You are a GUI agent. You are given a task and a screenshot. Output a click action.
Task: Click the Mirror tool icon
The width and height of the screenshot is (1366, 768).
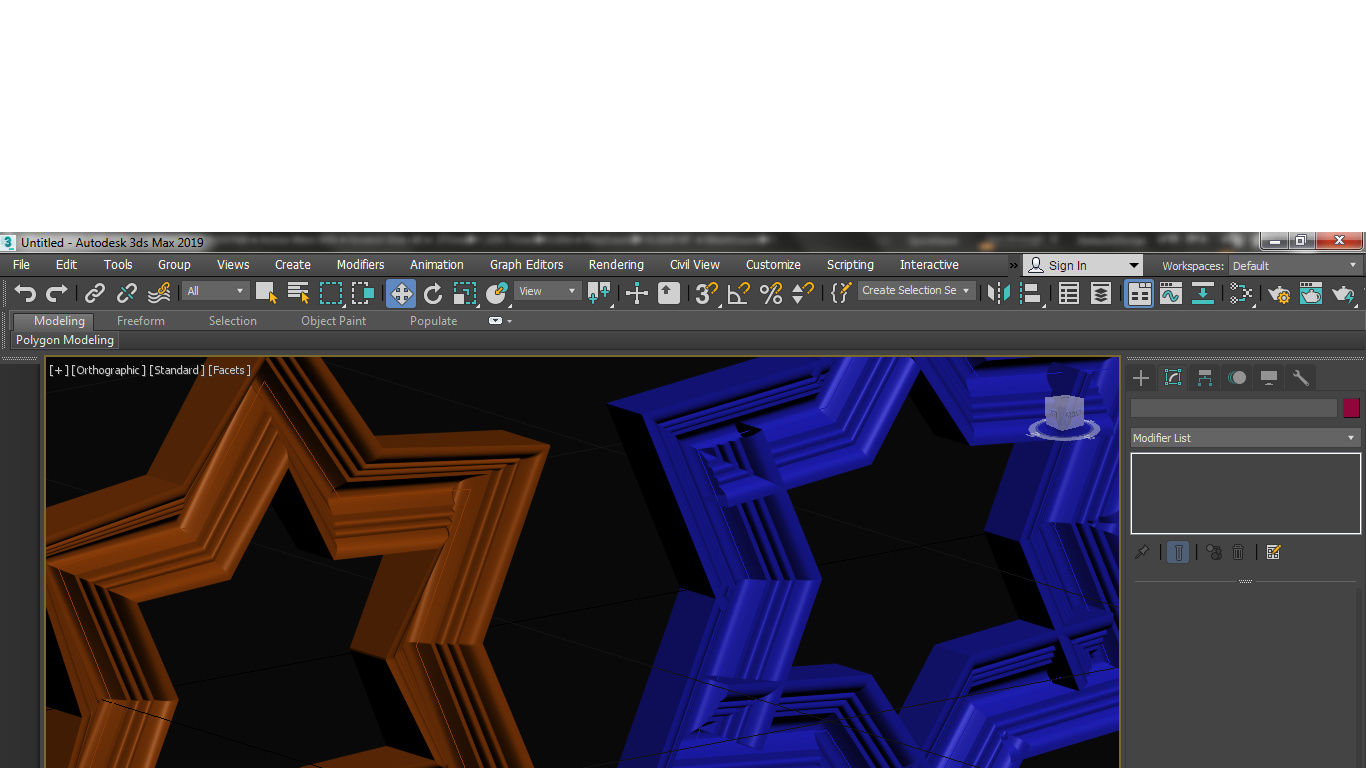(998, 293)
